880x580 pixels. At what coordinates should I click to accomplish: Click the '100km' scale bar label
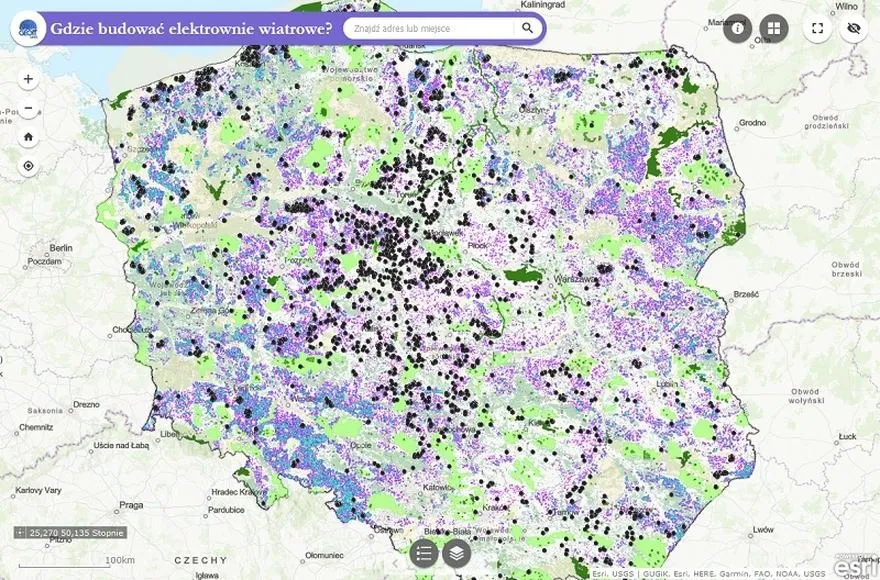(120, 560)
